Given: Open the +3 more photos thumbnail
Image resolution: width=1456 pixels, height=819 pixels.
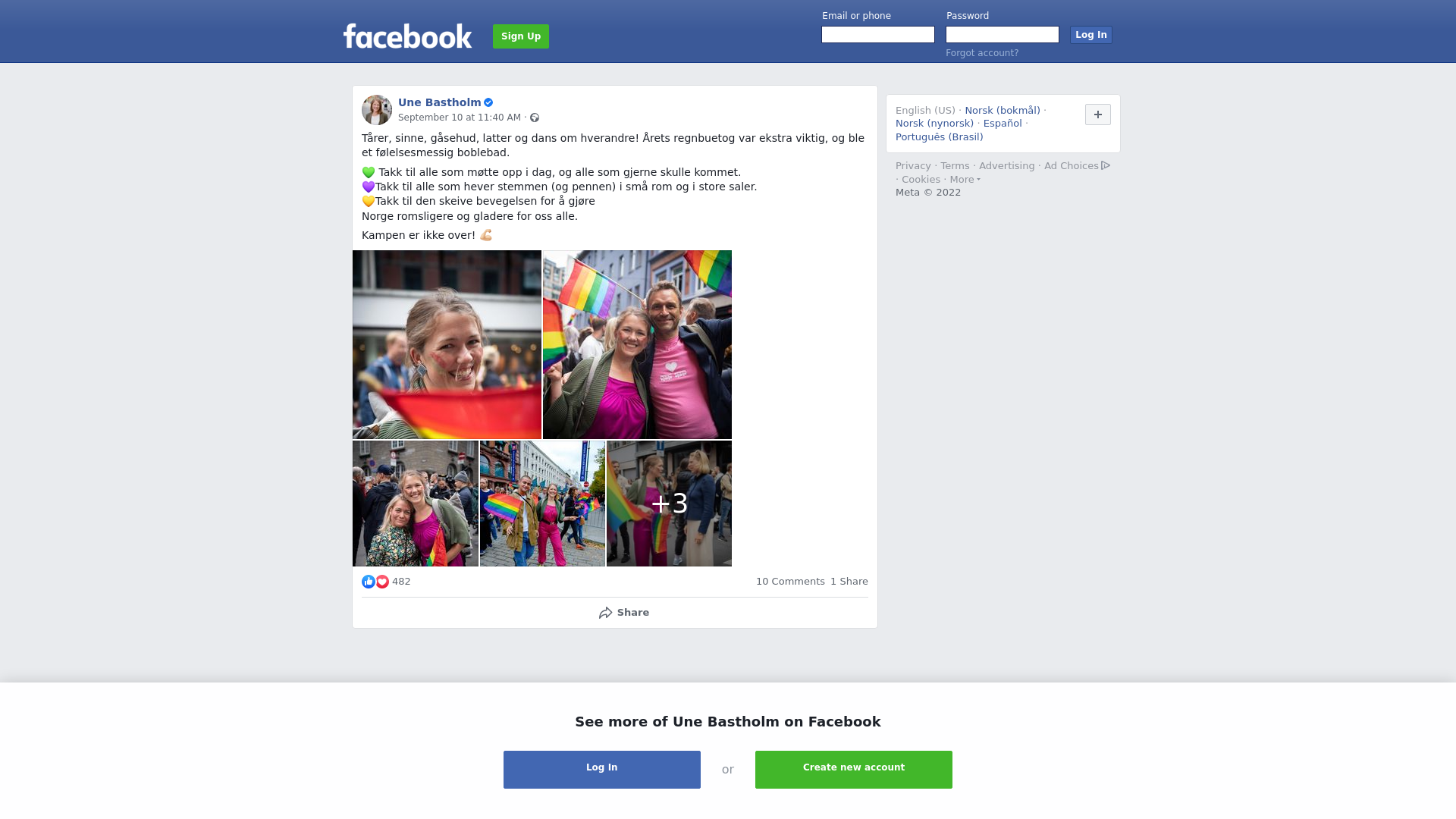Looking at the screenshot, I should [669, 504].
